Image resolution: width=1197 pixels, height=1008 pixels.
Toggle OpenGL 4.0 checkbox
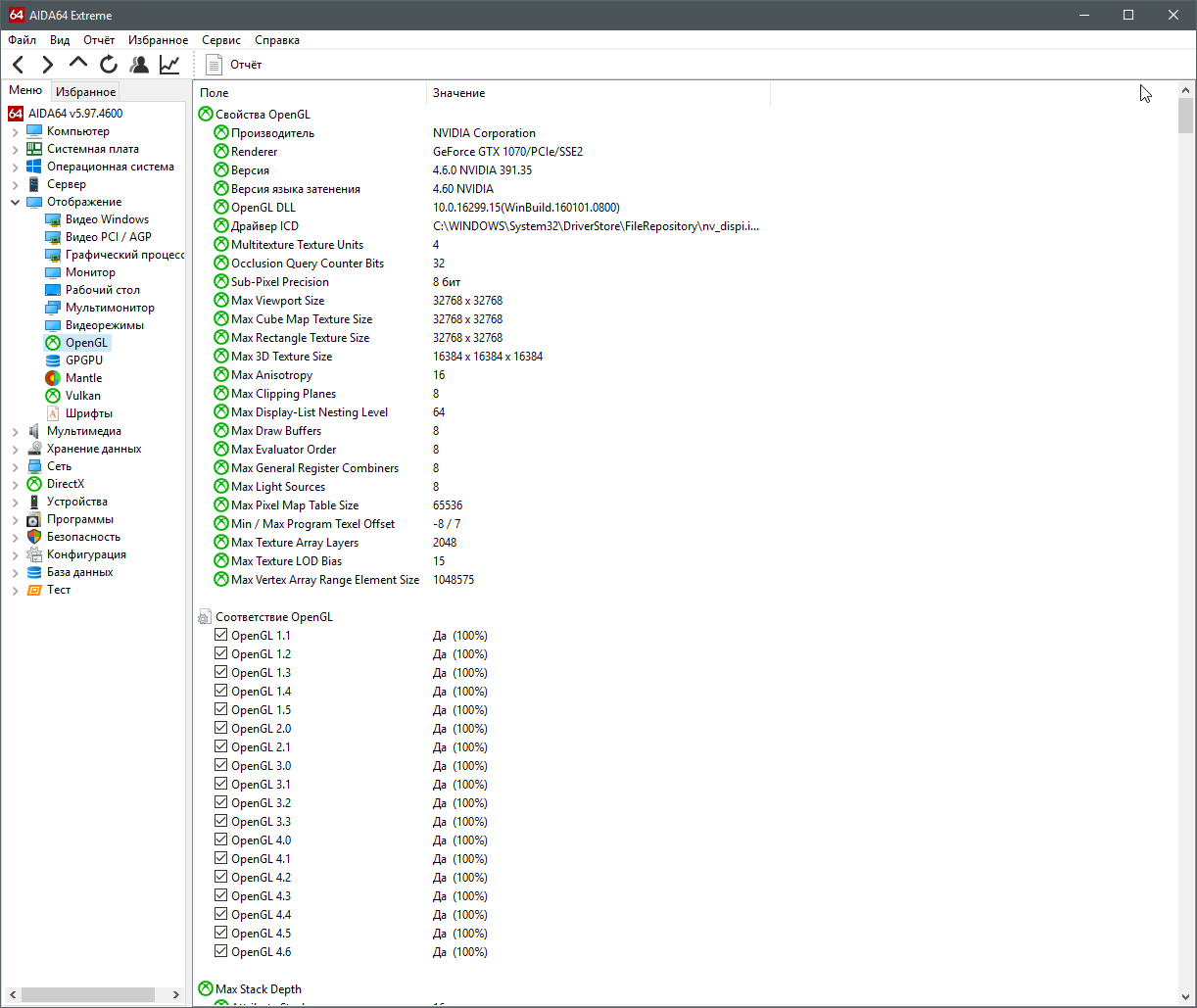[220, 840]
